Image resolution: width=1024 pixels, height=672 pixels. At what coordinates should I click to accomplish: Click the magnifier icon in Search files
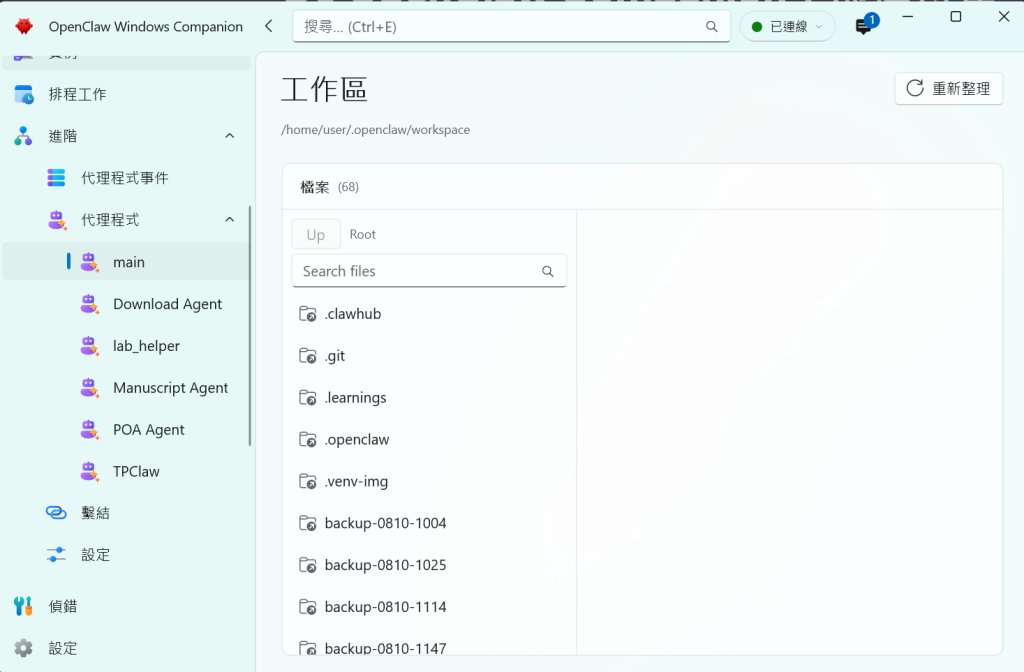[x=548, y=271]
